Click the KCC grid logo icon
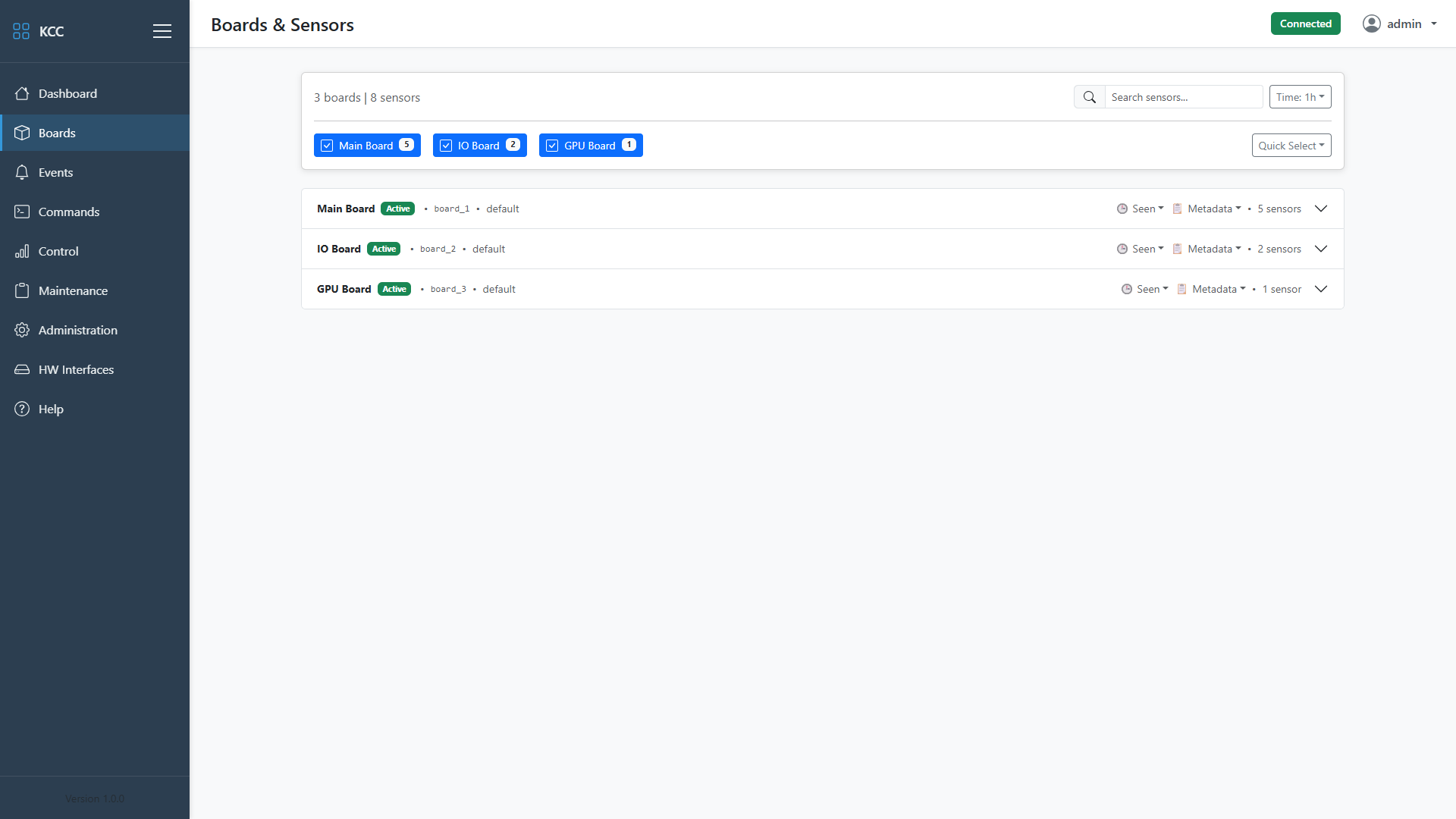 coord(21,31)
